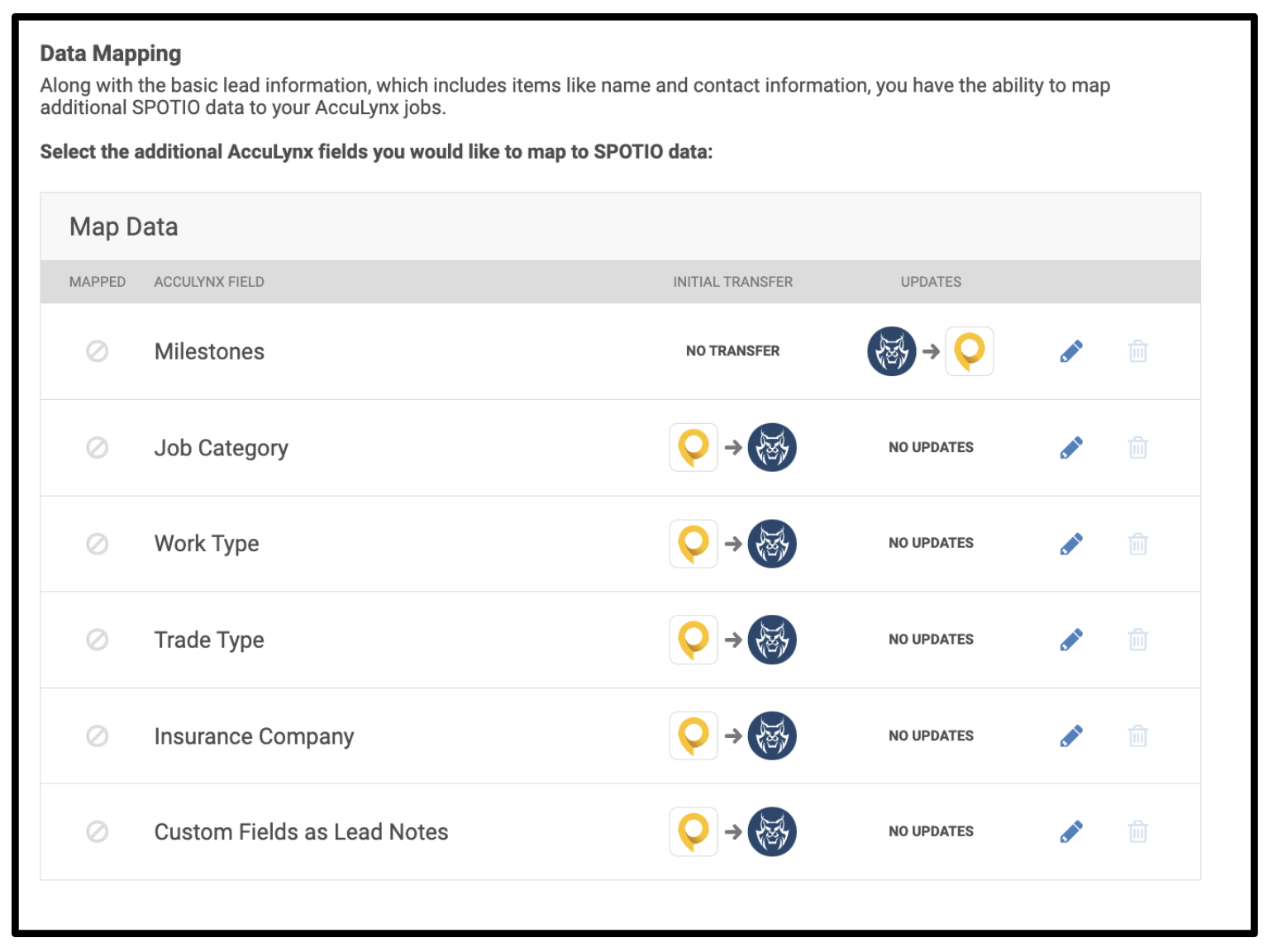
Task: Select the Job Category field name
Action: [x=222, y=448]
